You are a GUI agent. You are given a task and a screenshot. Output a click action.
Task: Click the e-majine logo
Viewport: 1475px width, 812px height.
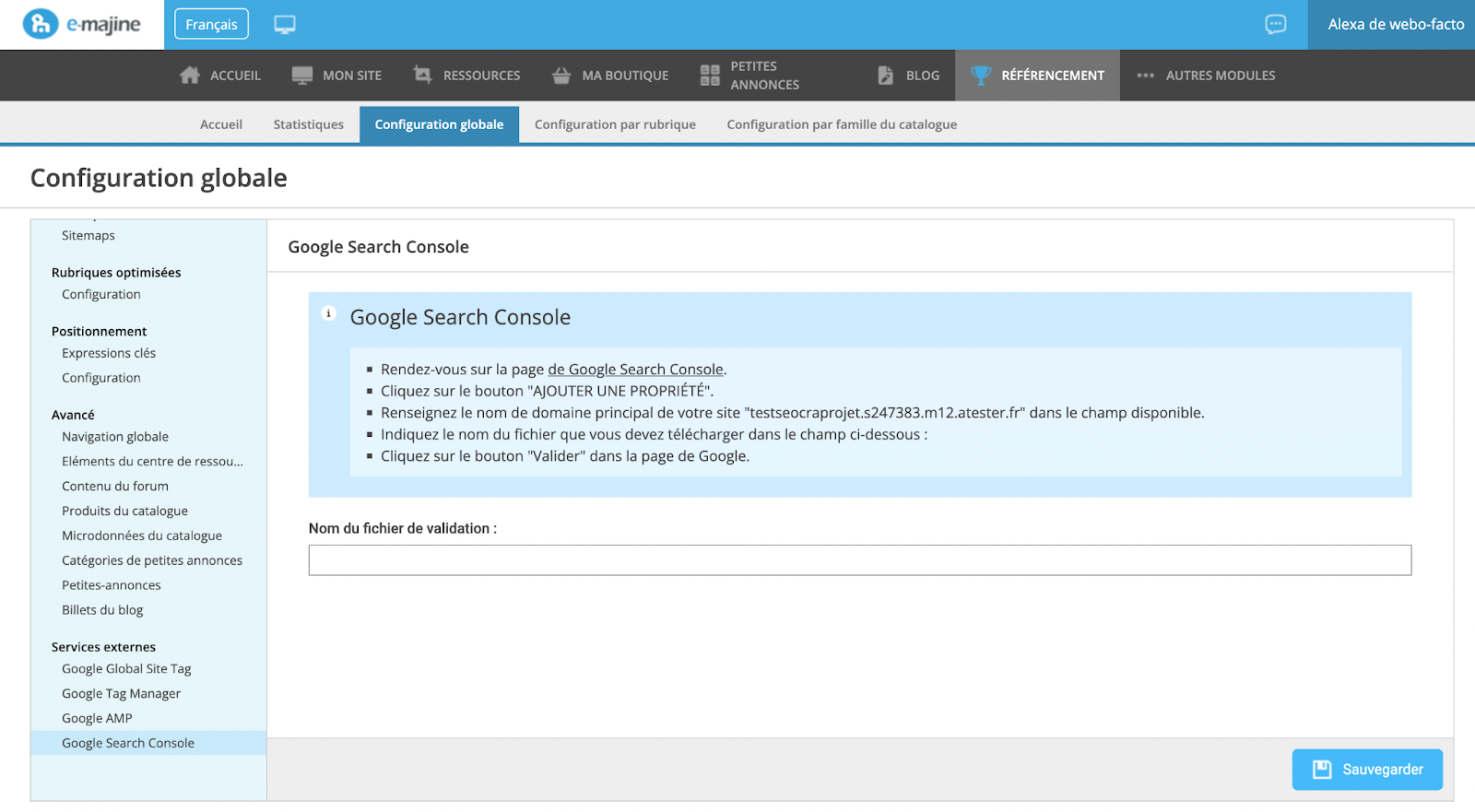[x=82, y=24]
